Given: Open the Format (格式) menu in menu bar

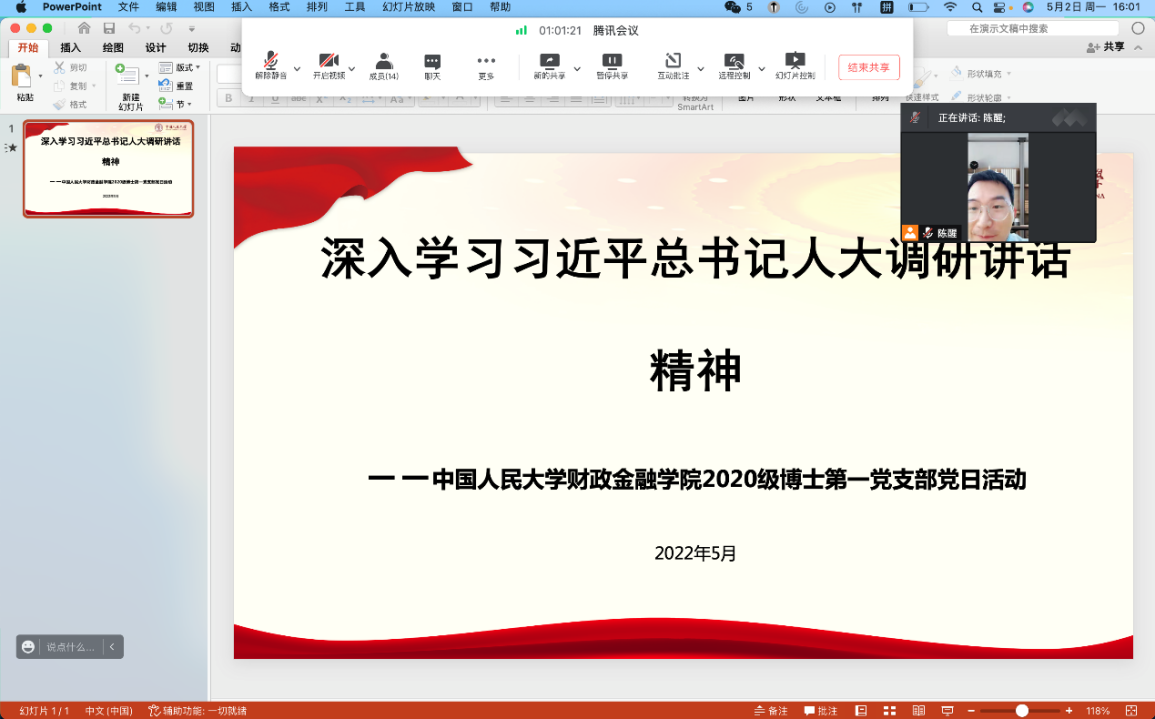Looking at the screenshot, I should [x=279, y=7].
